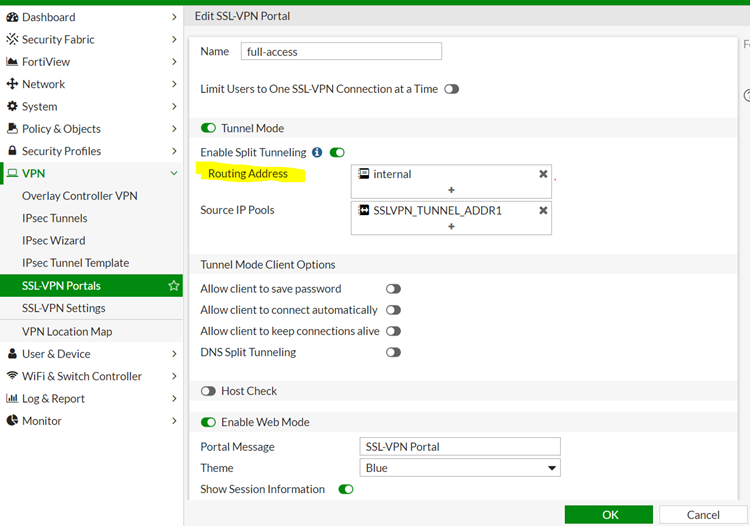Image resolution: width=750 pixels, height=526 pixels.
Task: Disable the Enable Split Tunneling switch
Action: [337, 152]
